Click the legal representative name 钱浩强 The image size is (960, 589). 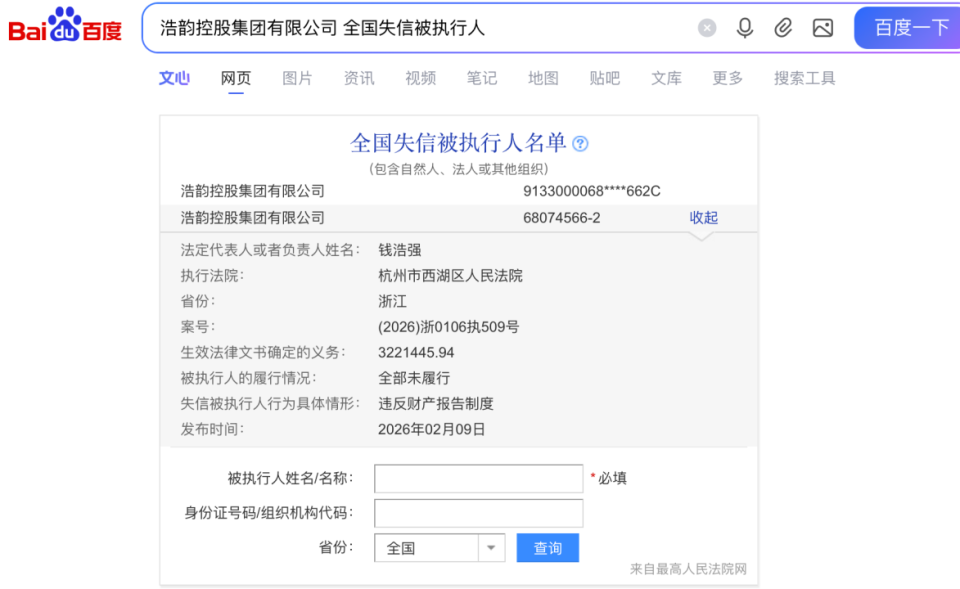tap(400, 250)
